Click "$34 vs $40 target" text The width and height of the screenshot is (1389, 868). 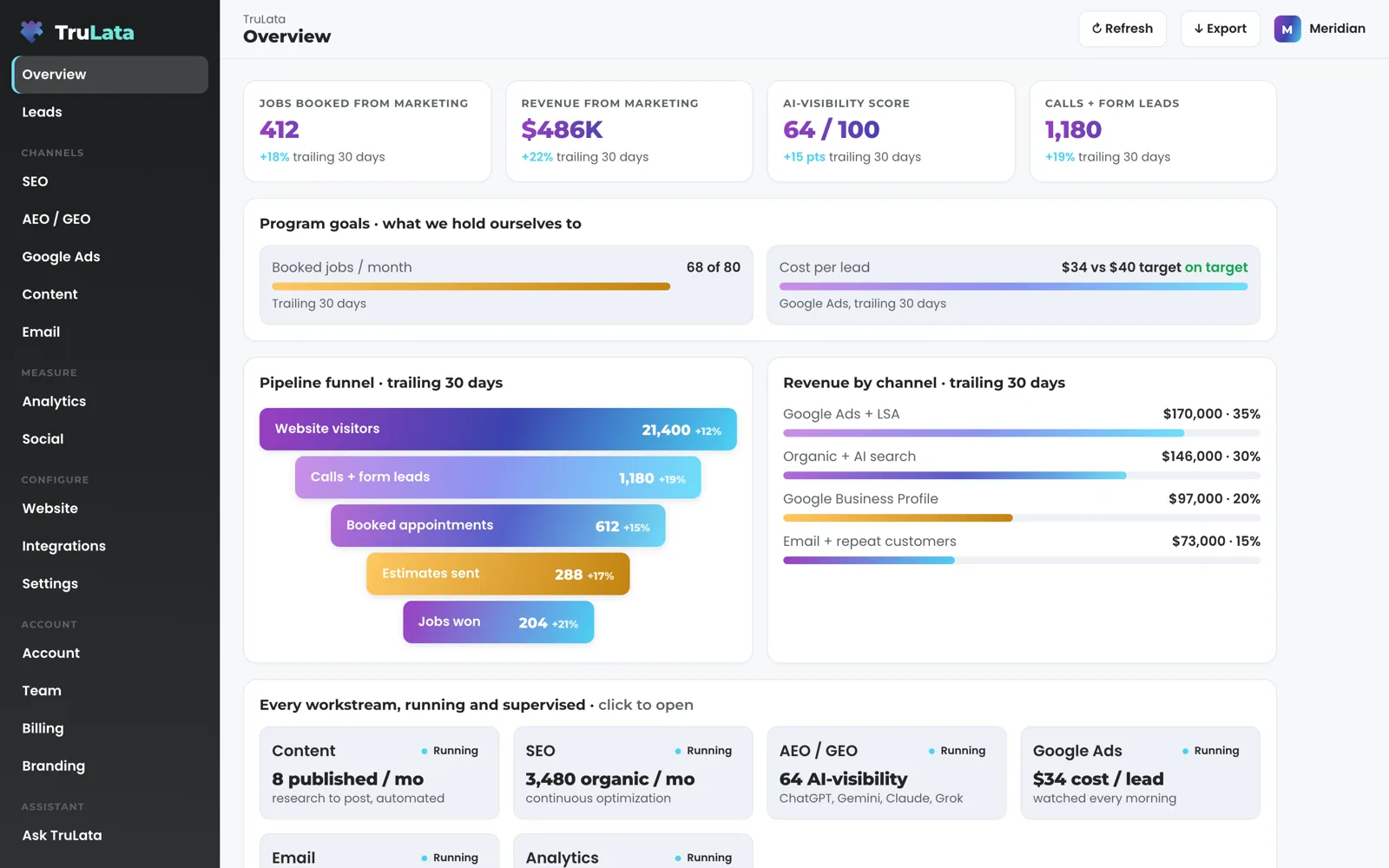(1121, 267)
